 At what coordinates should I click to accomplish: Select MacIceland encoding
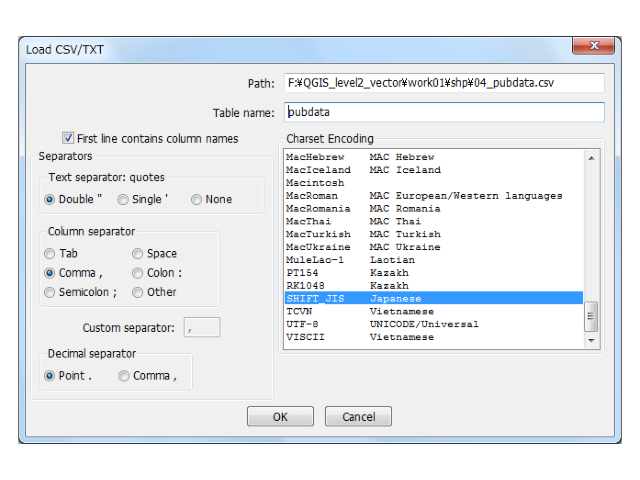tap(434, 170)
